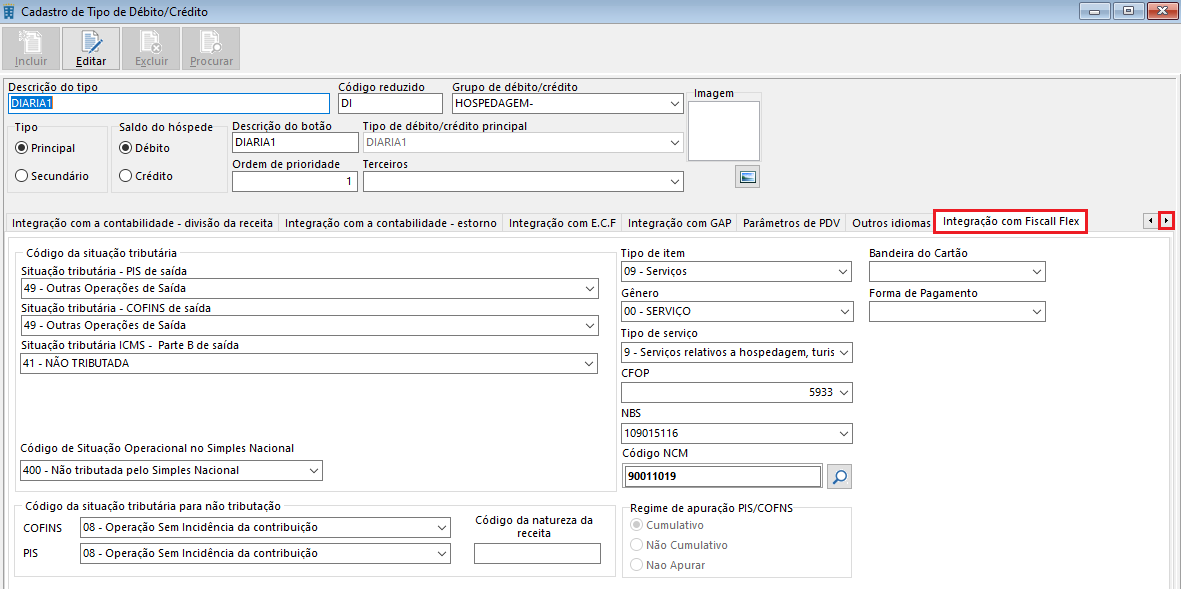Viewport: 1181px width, 589px height.
Task: Switch to Integração com E.C.F tab
Action: tap(562, 223)
